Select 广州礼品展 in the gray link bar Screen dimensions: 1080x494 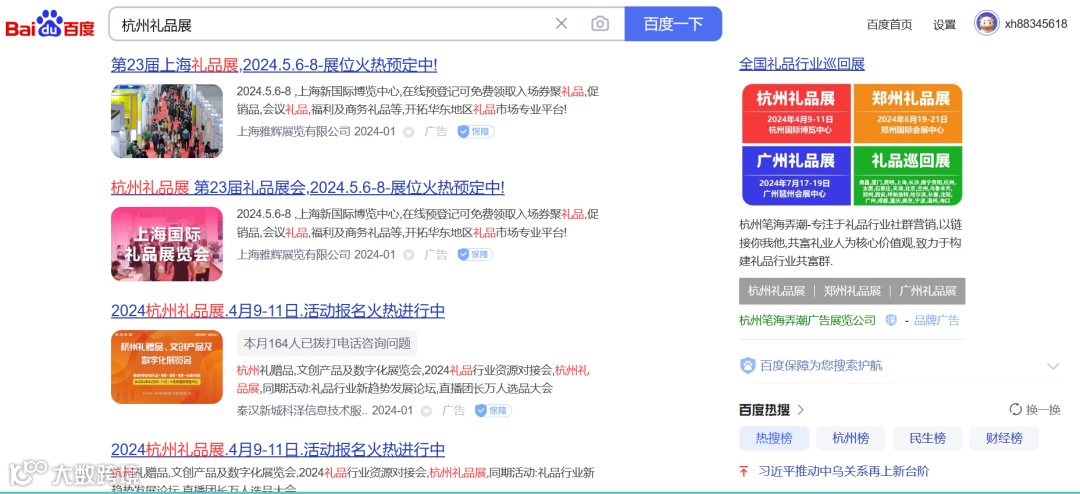(x=928, y=291)
